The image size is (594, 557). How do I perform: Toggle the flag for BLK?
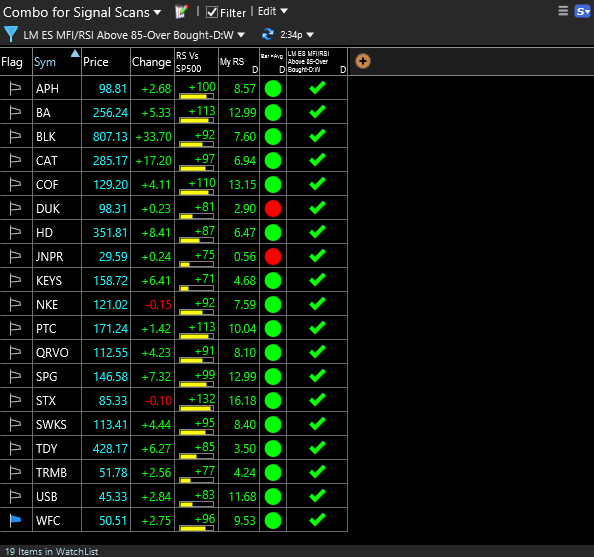coord(15,136)
